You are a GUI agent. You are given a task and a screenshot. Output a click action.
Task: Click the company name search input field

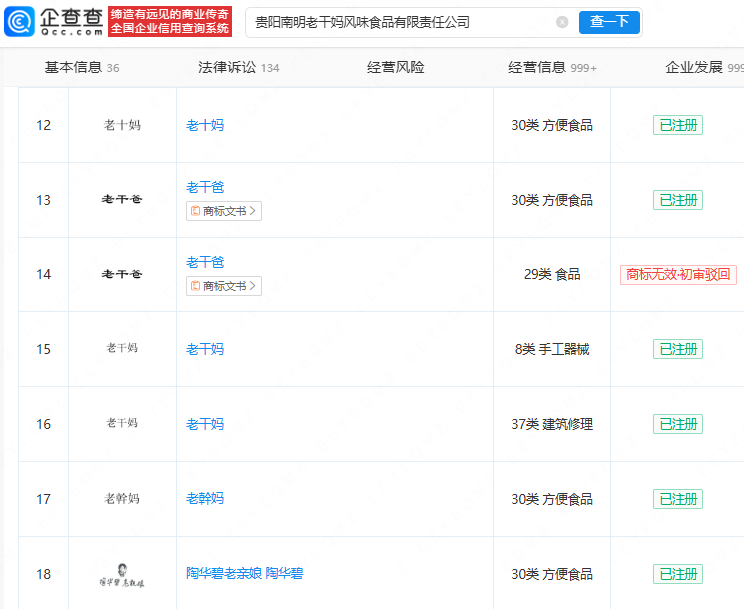click(400, 22)
